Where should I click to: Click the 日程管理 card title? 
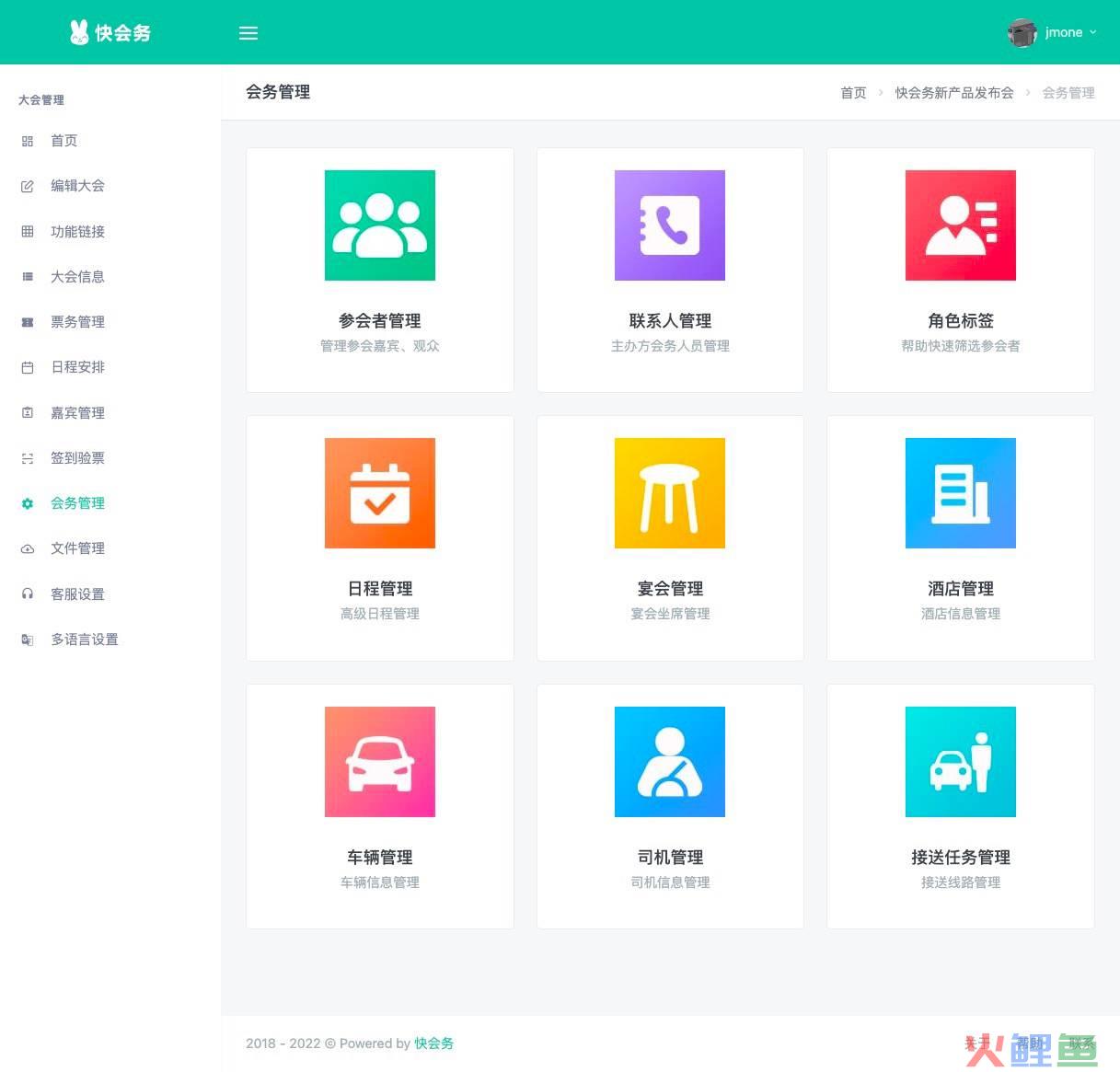pos(380,589)
